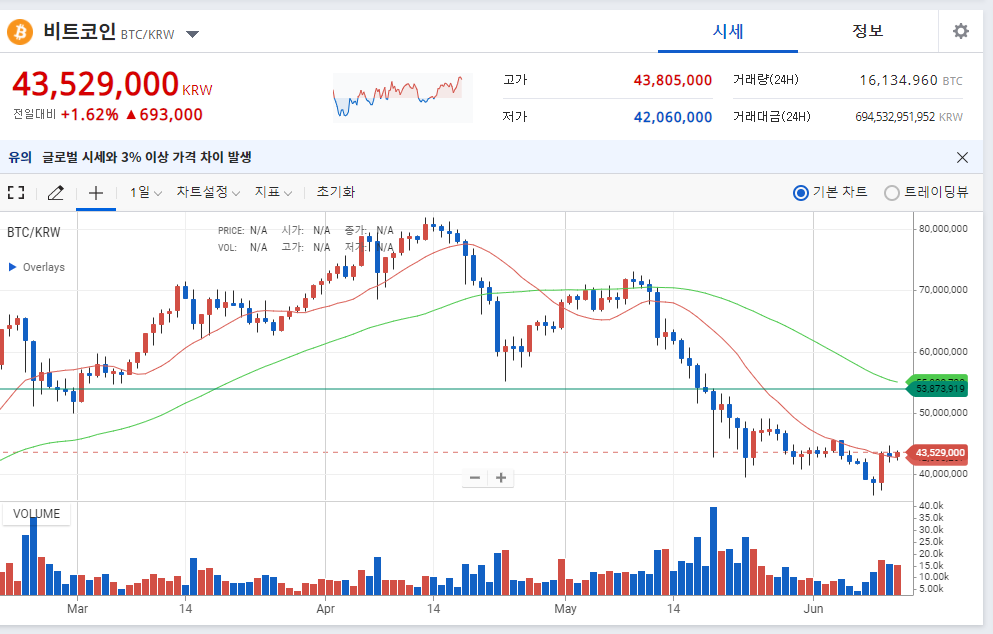Click the 80,000,000 price axis label
Image resolution: width=993 pixels, height=634 pixels.
pos(943,229)
